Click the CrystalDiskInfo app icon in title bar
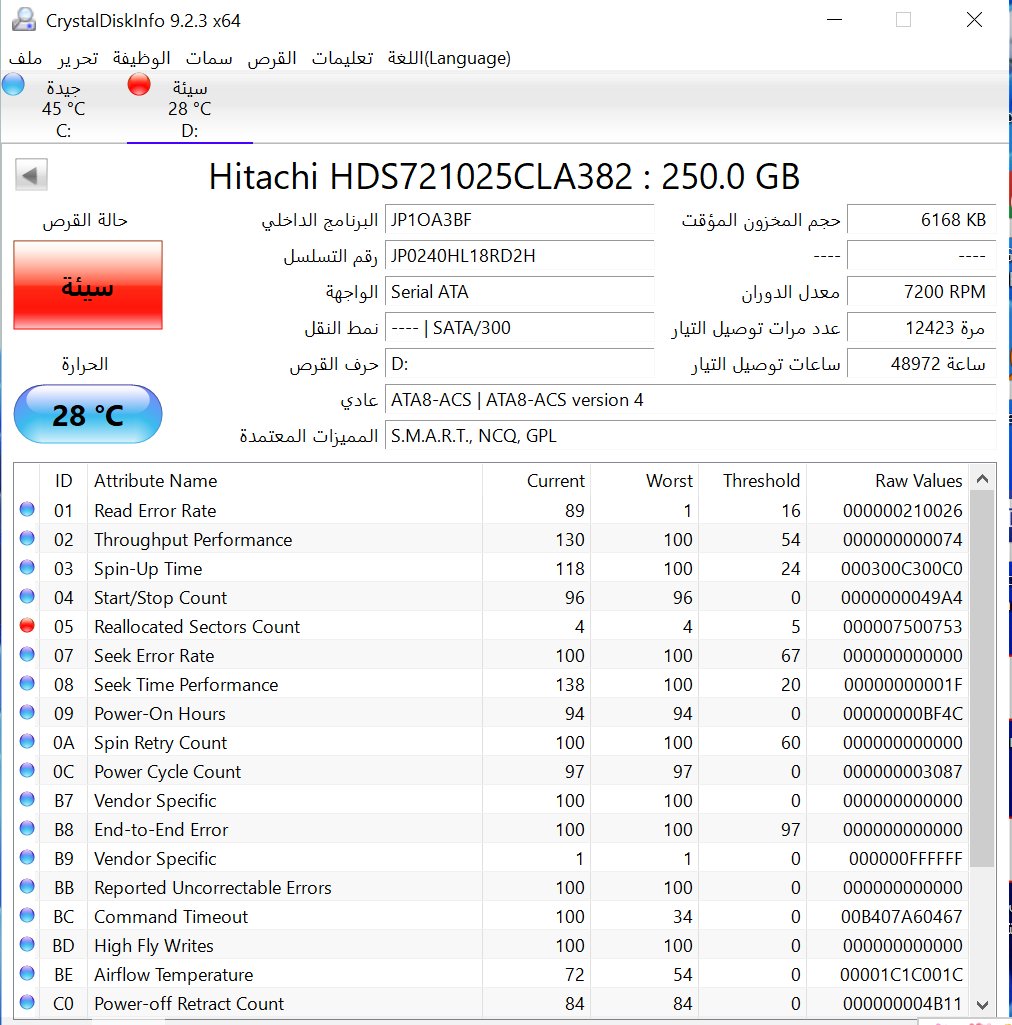 [x=24, y=20]
